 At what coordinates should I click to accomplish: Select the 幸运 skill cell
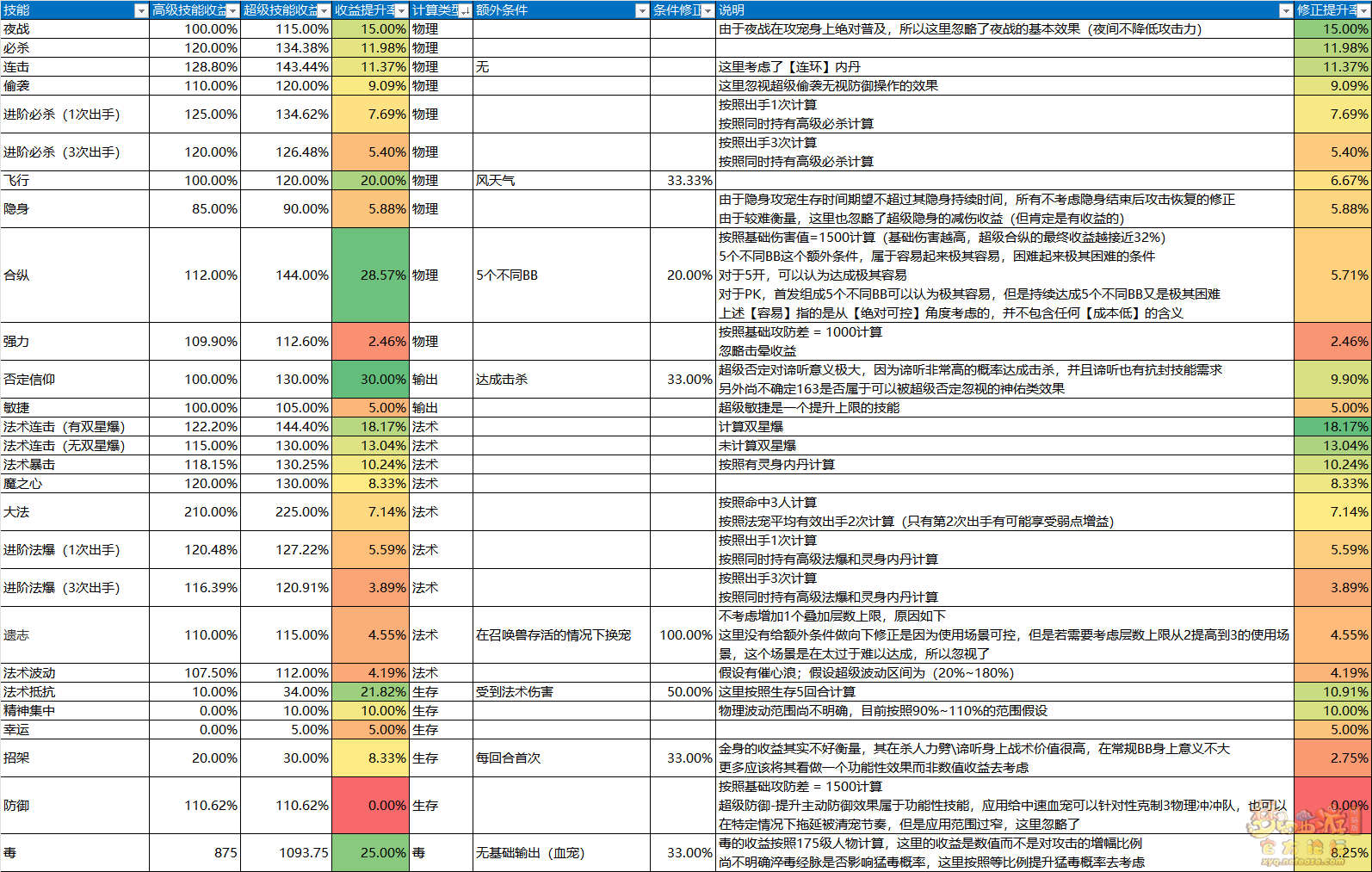pos(75,730)
